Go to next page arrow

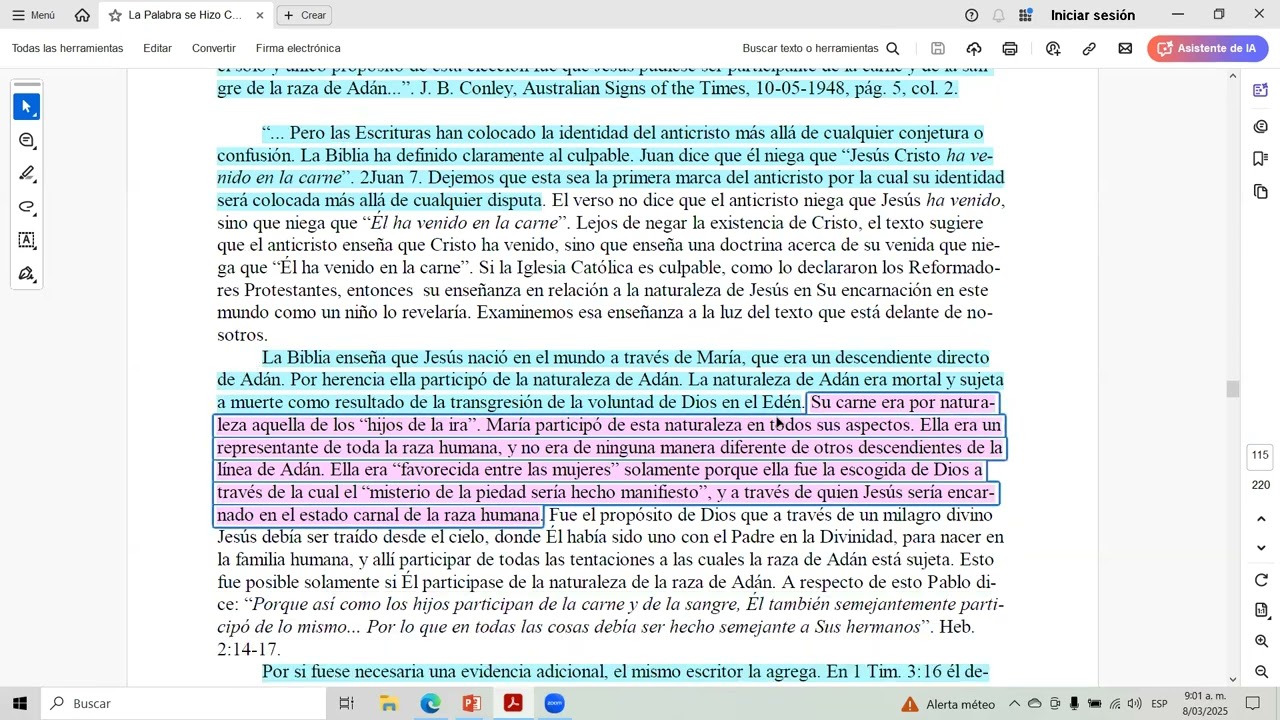pos(1261,548)
